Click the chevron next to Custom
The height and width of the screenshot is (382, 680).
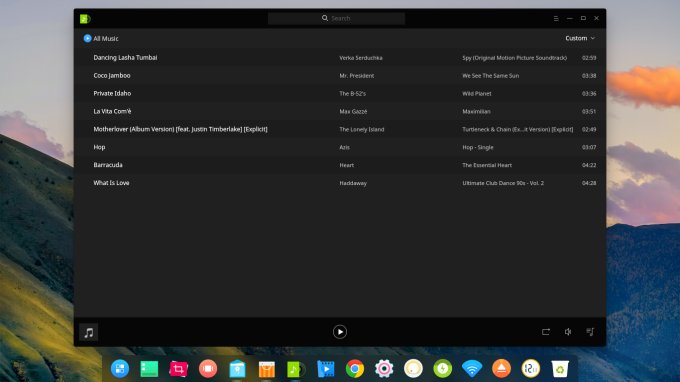tap(592, 38)
